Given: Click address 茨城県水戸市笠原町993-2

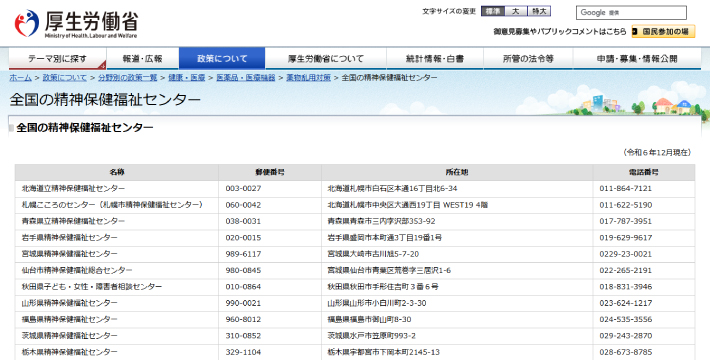Looking at the screenshot, I should (x=371, y=336).
